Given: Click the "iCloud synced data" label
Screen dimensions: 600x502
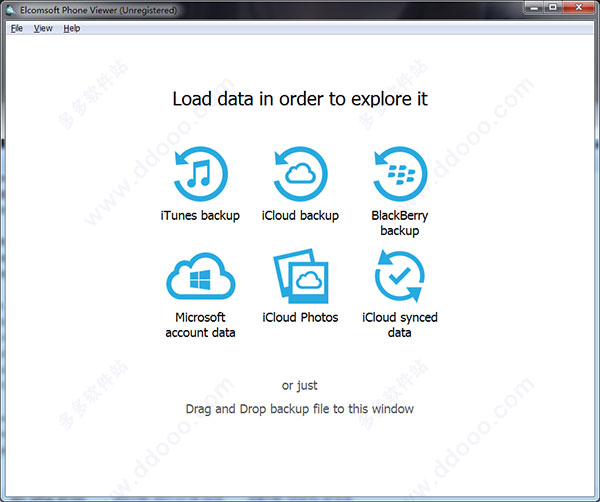Looking at the screenshot, I should [x=400, y=325].
